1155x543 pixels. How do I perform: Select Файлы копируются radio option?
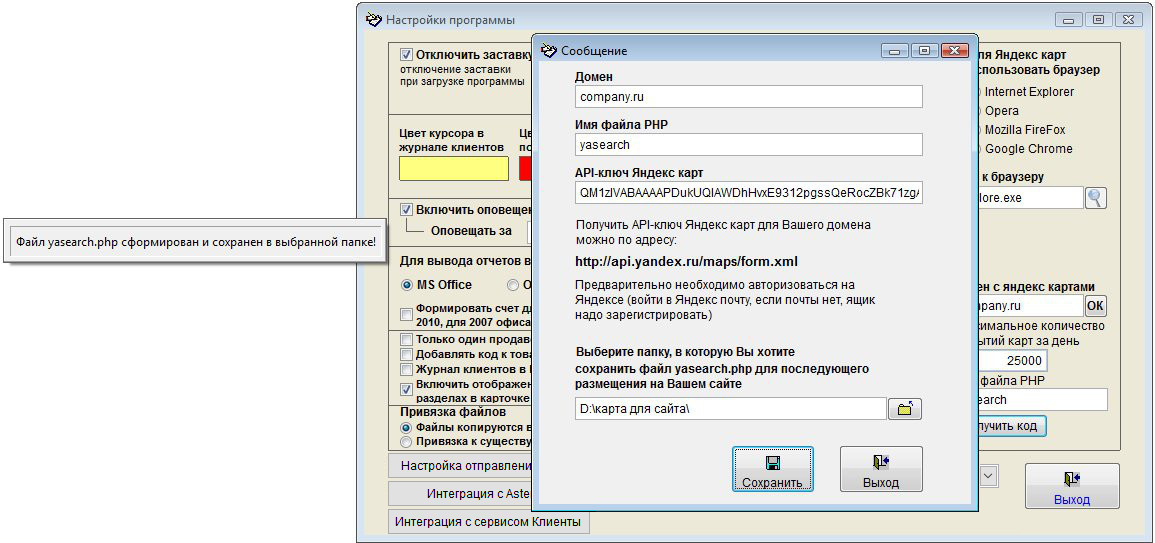tap(405, 427)
